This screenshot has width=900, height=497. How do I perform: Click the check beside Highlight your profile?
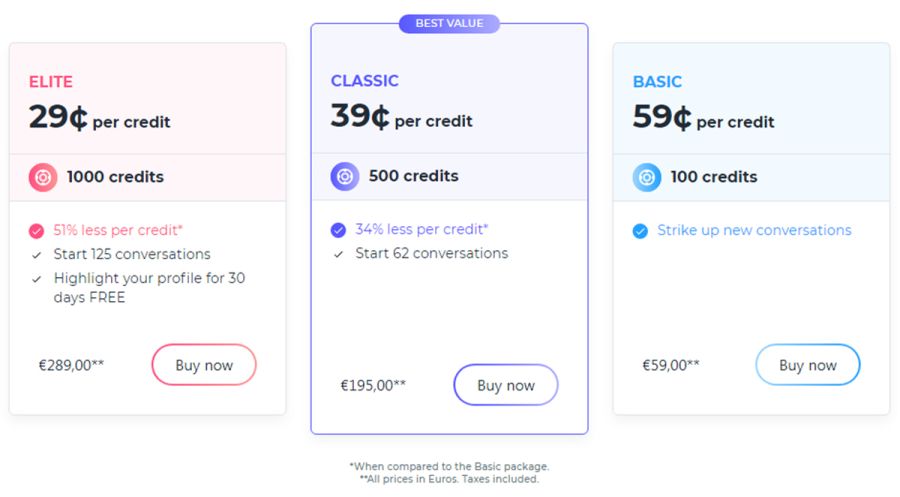pos(37,279)
